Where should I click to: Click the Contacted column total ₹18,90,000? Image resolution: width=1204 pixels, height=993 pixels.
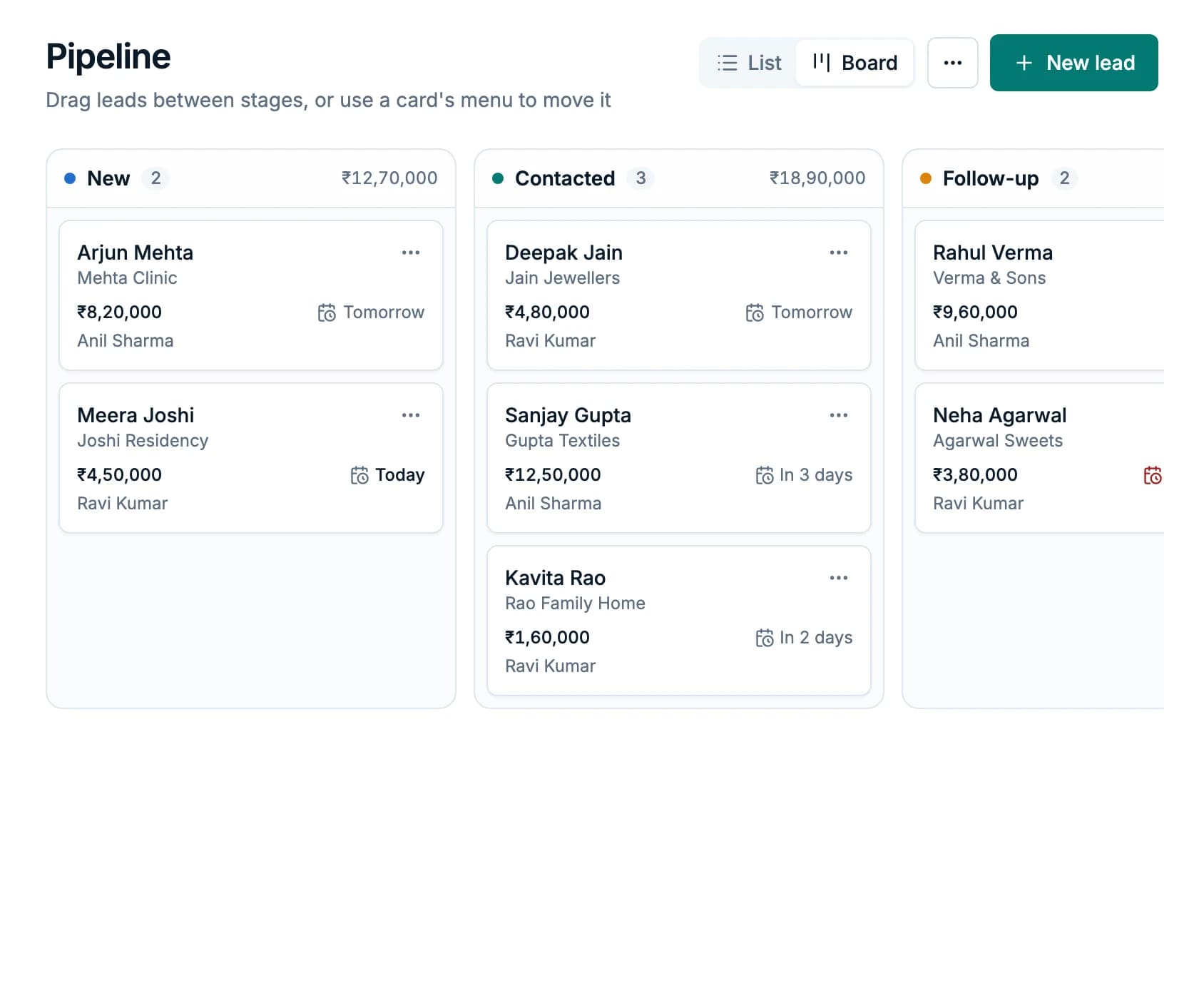click(817, 178)
